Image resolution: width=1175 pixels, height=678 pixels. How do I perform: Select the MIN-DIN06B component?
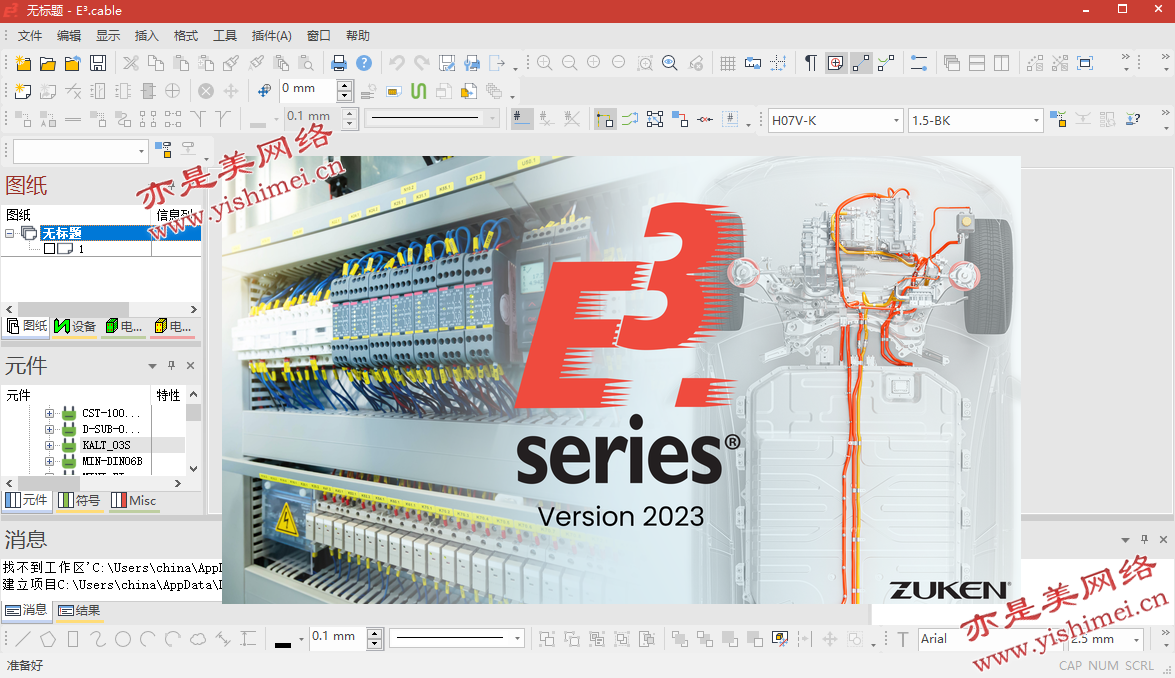112,461
